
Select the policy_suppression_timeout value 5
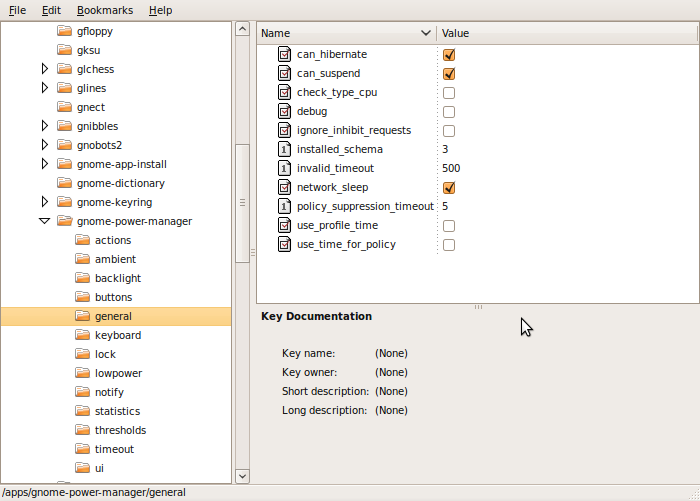pos(445,206)
